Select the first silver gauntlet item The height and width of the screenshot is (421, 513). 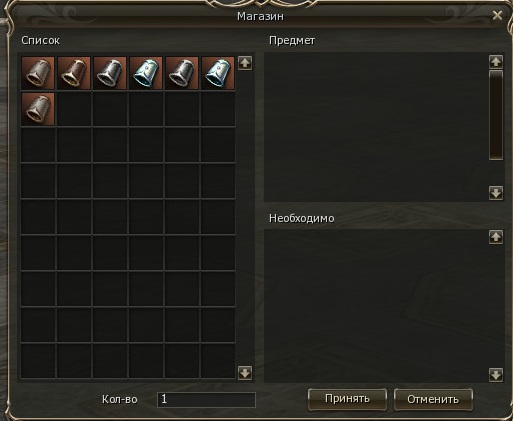[x=38, y=73]
